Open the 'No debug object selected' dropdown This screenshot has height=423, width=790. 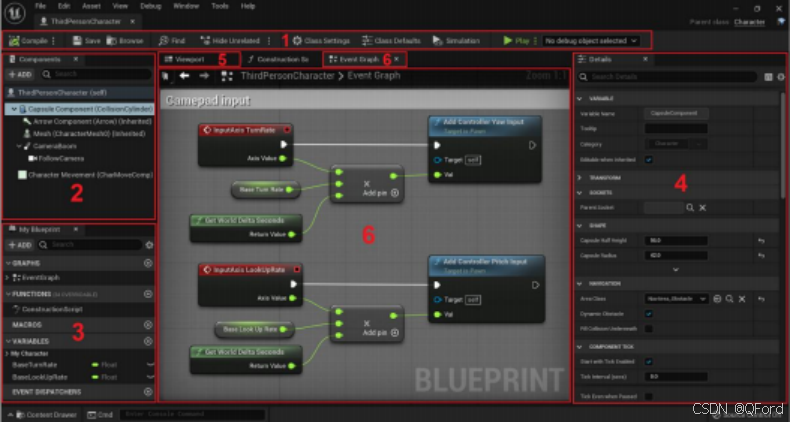pos(591,41)
